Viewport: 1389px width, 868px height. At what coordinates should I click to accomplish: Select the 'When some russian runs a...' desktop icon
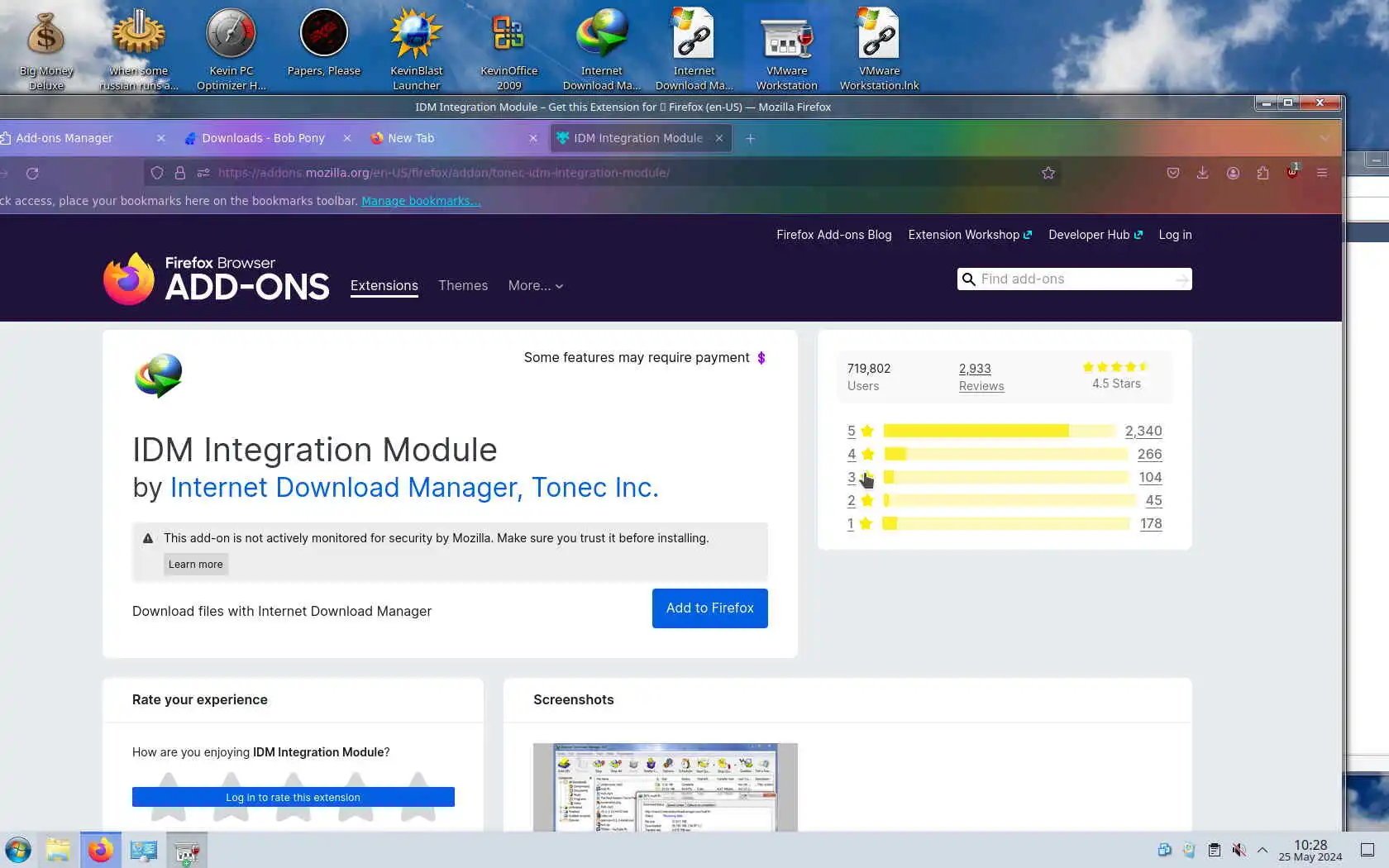[x=139, y=49]
